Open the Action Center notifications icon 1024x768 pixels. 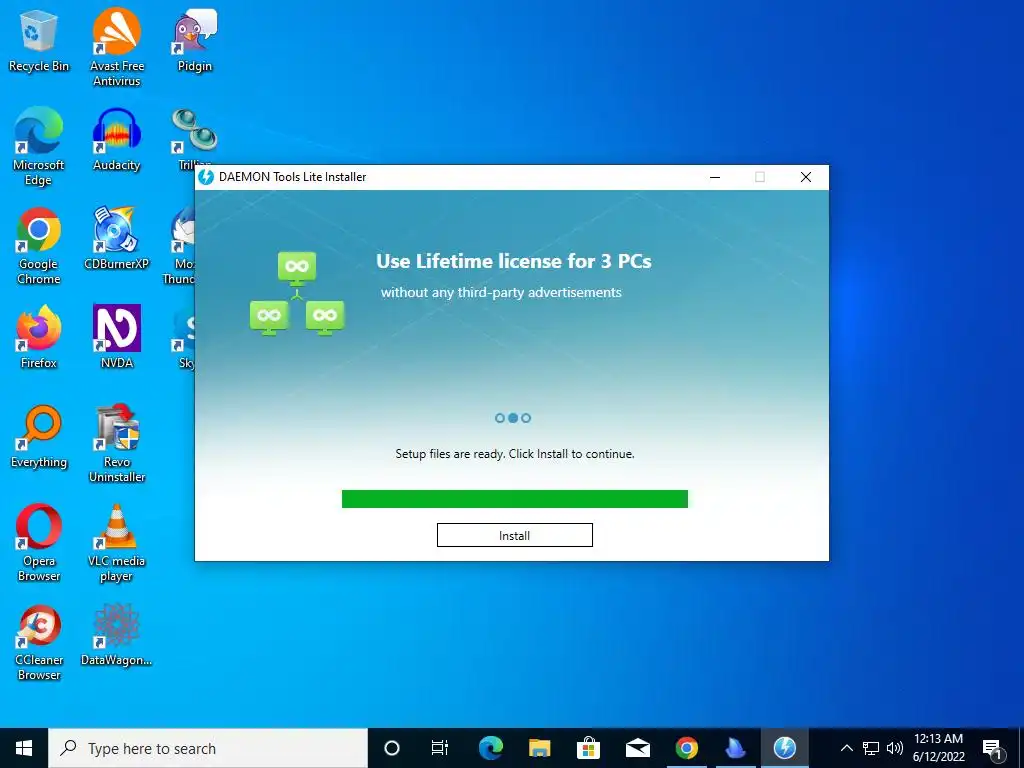pos(992,748)
